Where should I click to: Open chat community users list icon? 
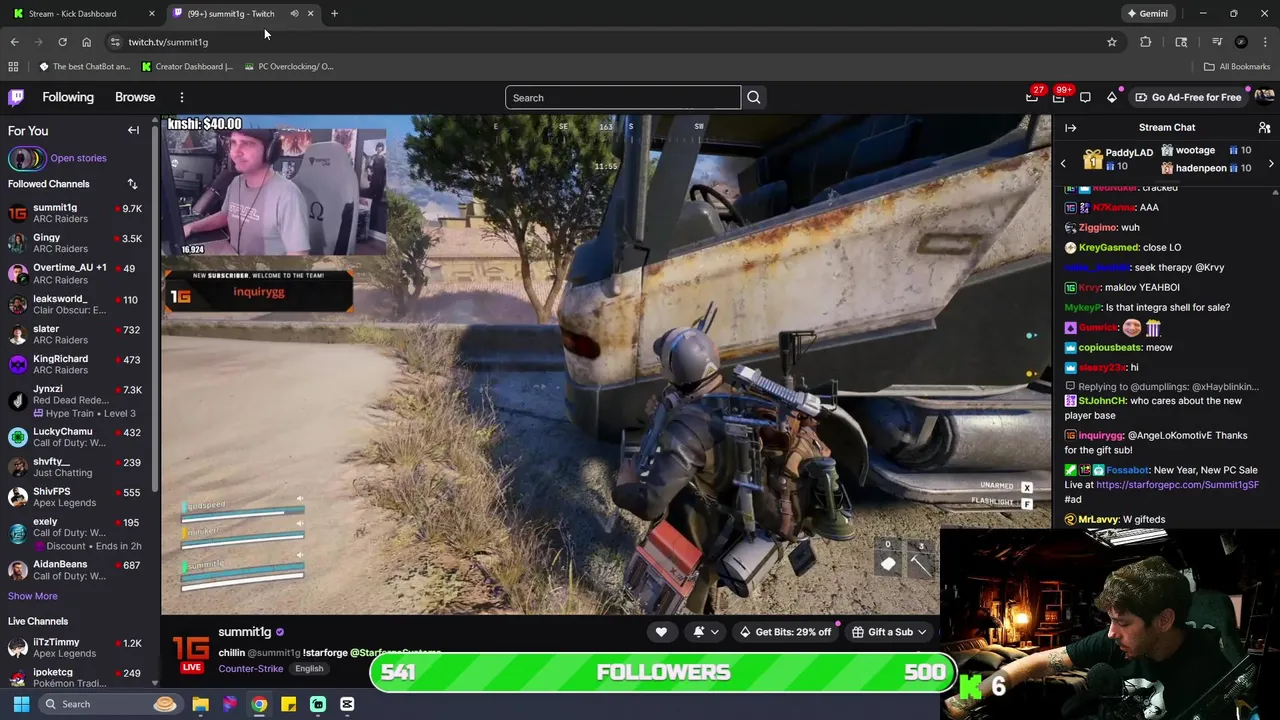(x=1264, y=128)
